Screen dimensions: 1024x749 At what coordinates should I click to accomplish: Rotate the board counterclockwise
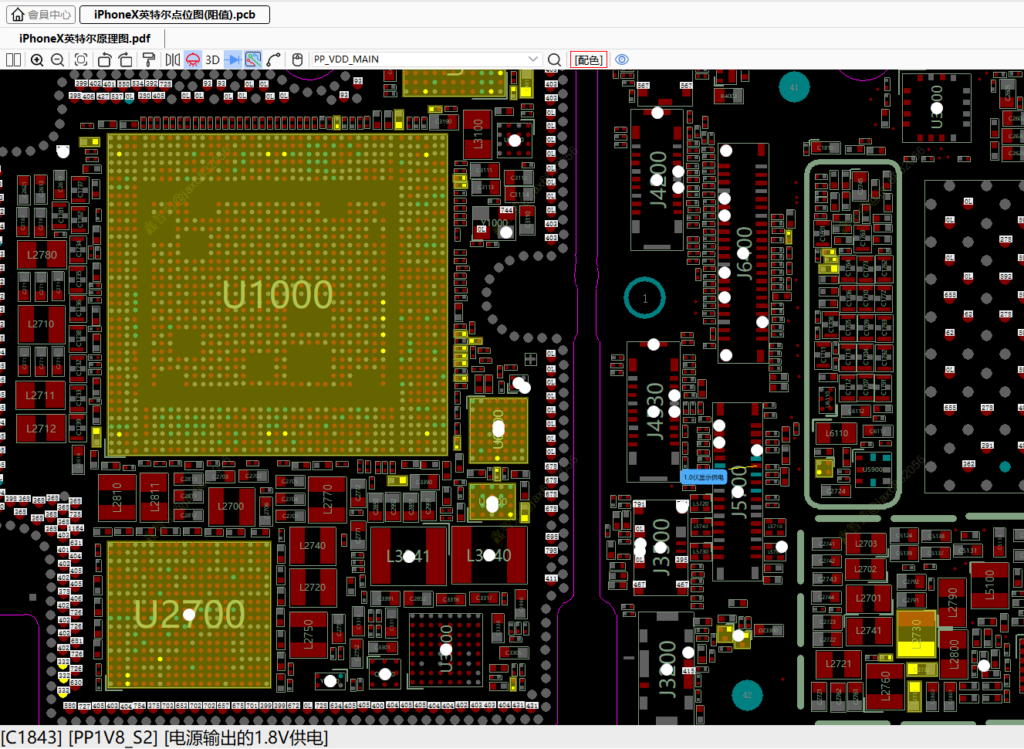(x=104, y=60)
